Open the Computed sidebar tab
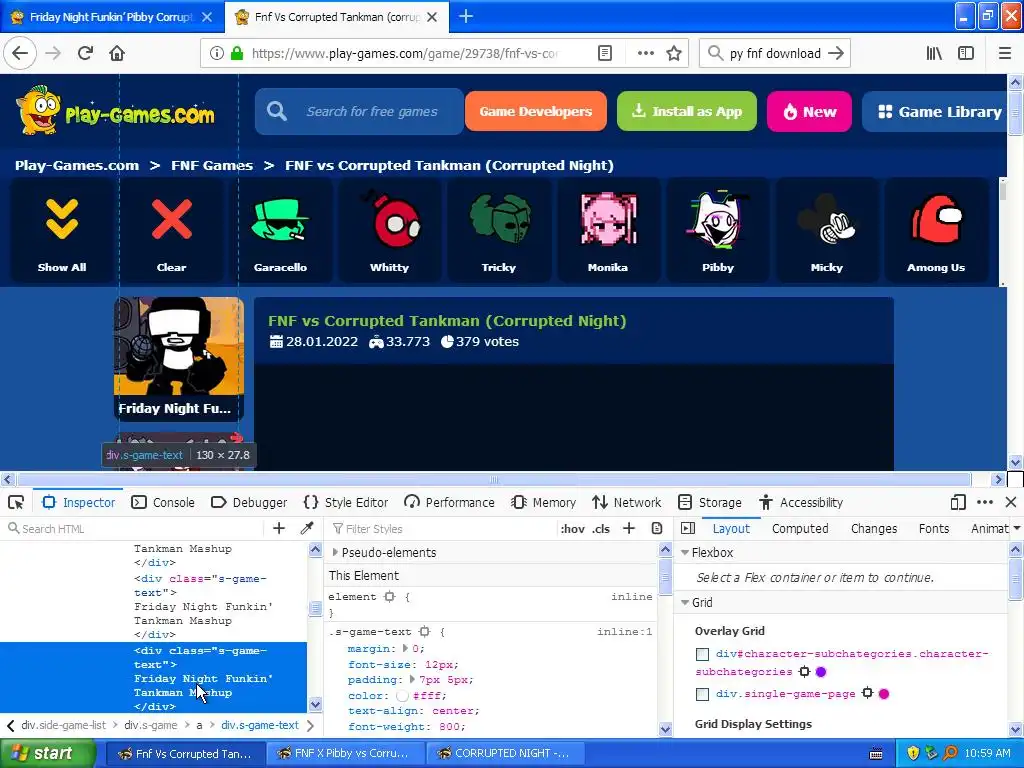Image resolution: width=1024 pixels, height=768 pixels. pos(800,528)
